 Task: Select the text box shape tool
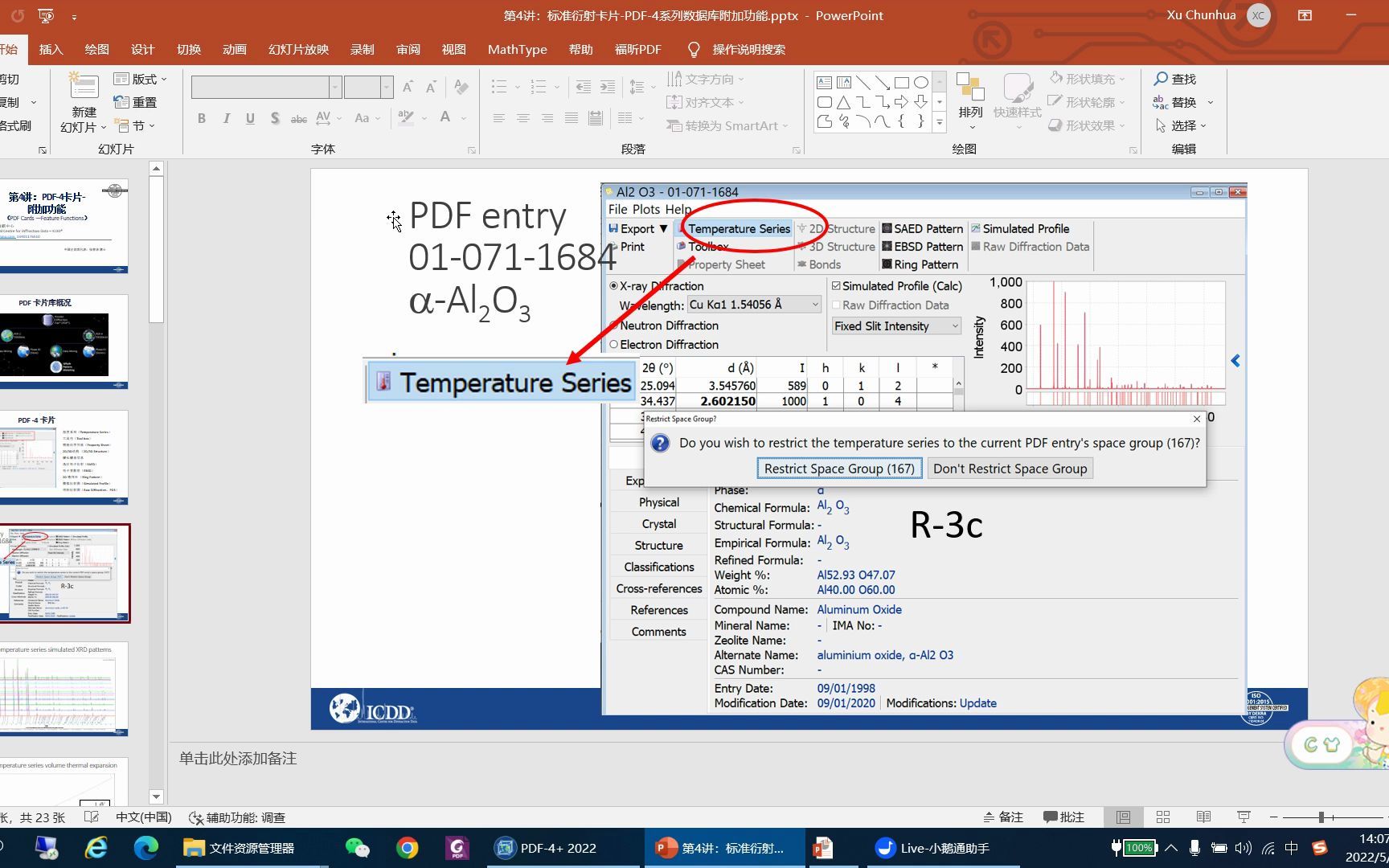click(x=825, y=83)
